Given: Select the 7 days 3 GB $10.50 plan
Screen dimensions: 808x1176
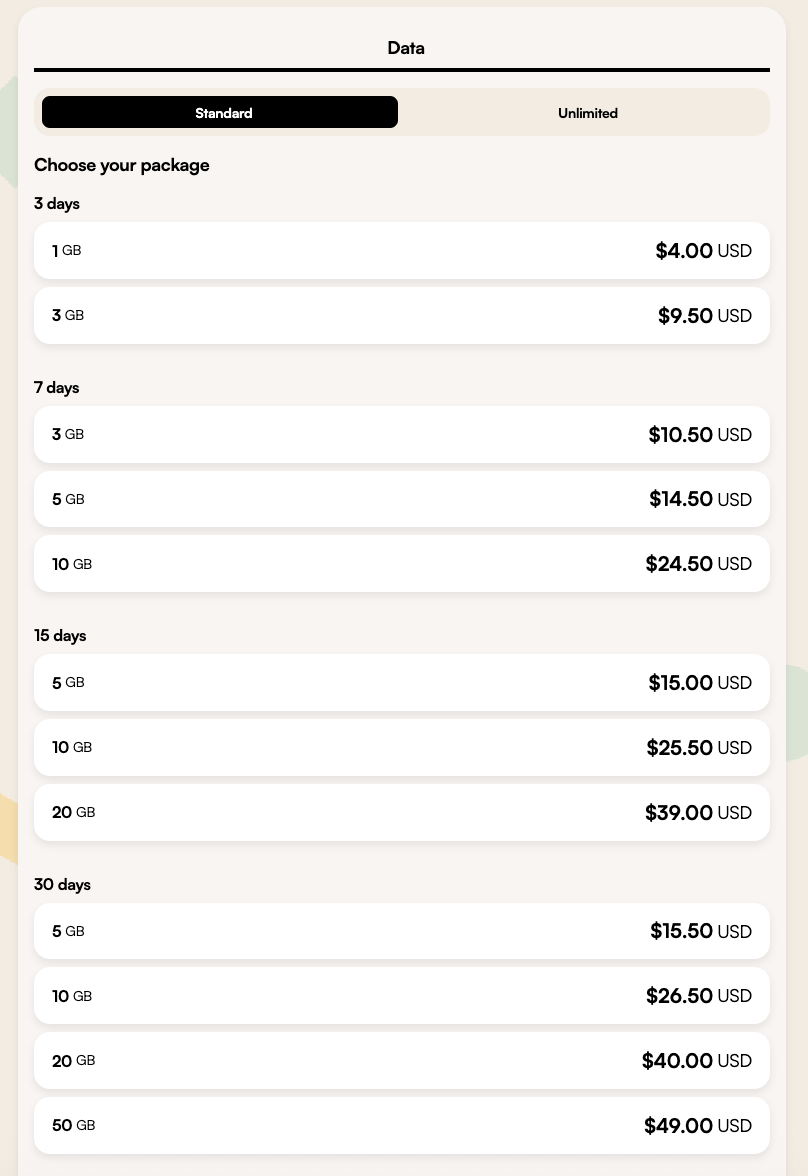Looking at the screenshot, I should (401, 434).
